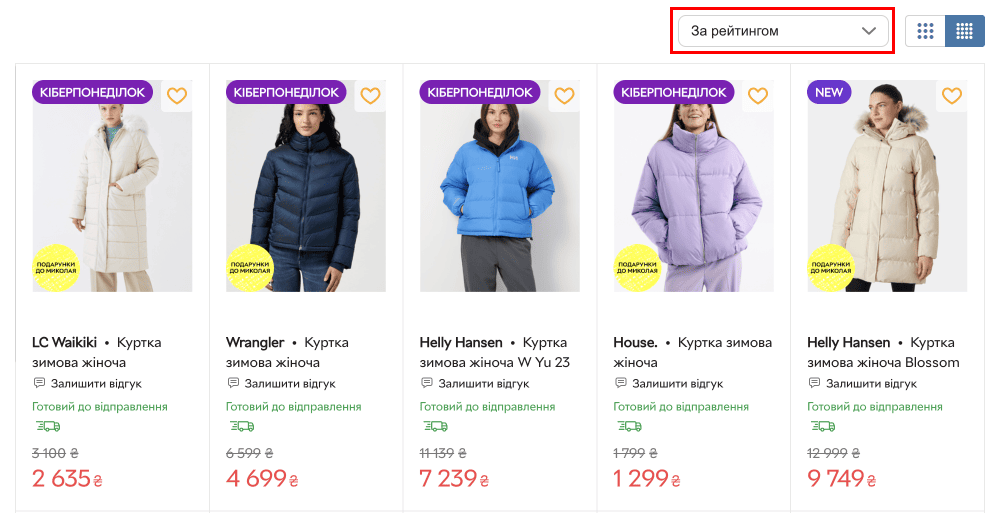Screen dimensions: 1002x528
Task: Toggle wishlist heart on House. jacket
Action: pos(758,96)
